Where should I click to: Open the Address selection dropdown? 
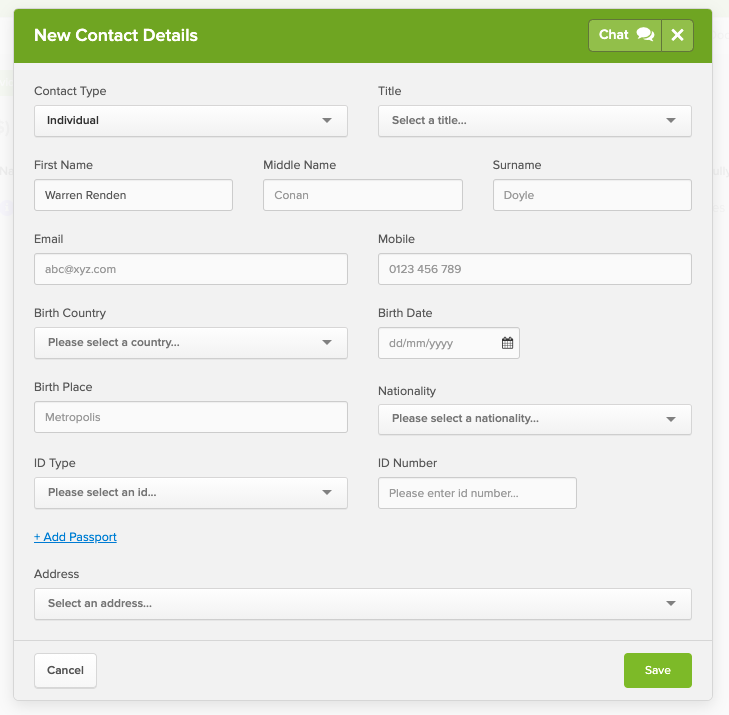(362, 604)
